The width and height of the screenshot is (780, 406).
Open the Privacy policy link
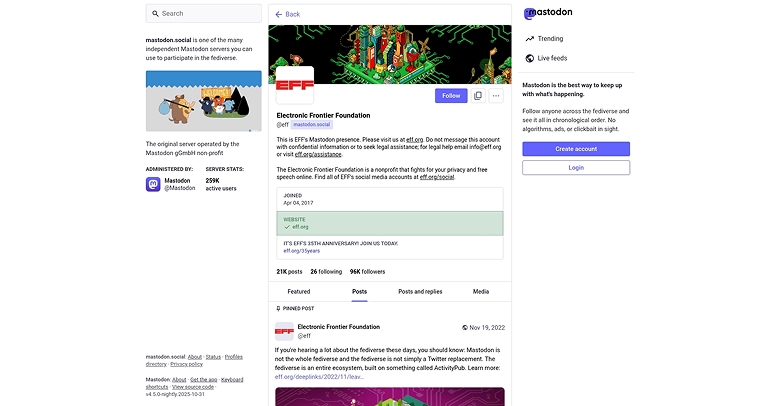186,364
